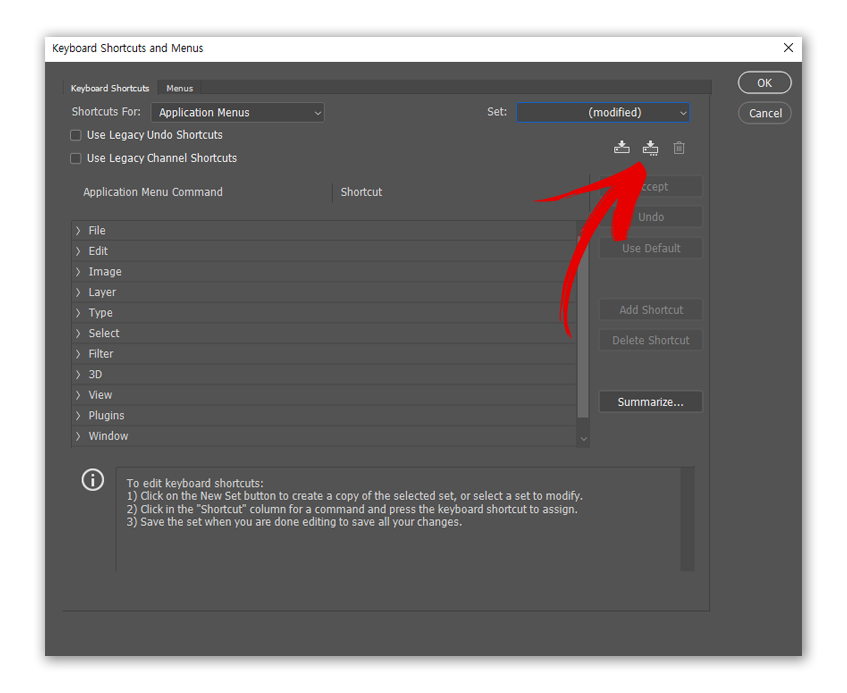The height and width of the screenshot is (693, 847).
Task: Create new set based on current shortcuts
Action: click(x=650, y=147)
